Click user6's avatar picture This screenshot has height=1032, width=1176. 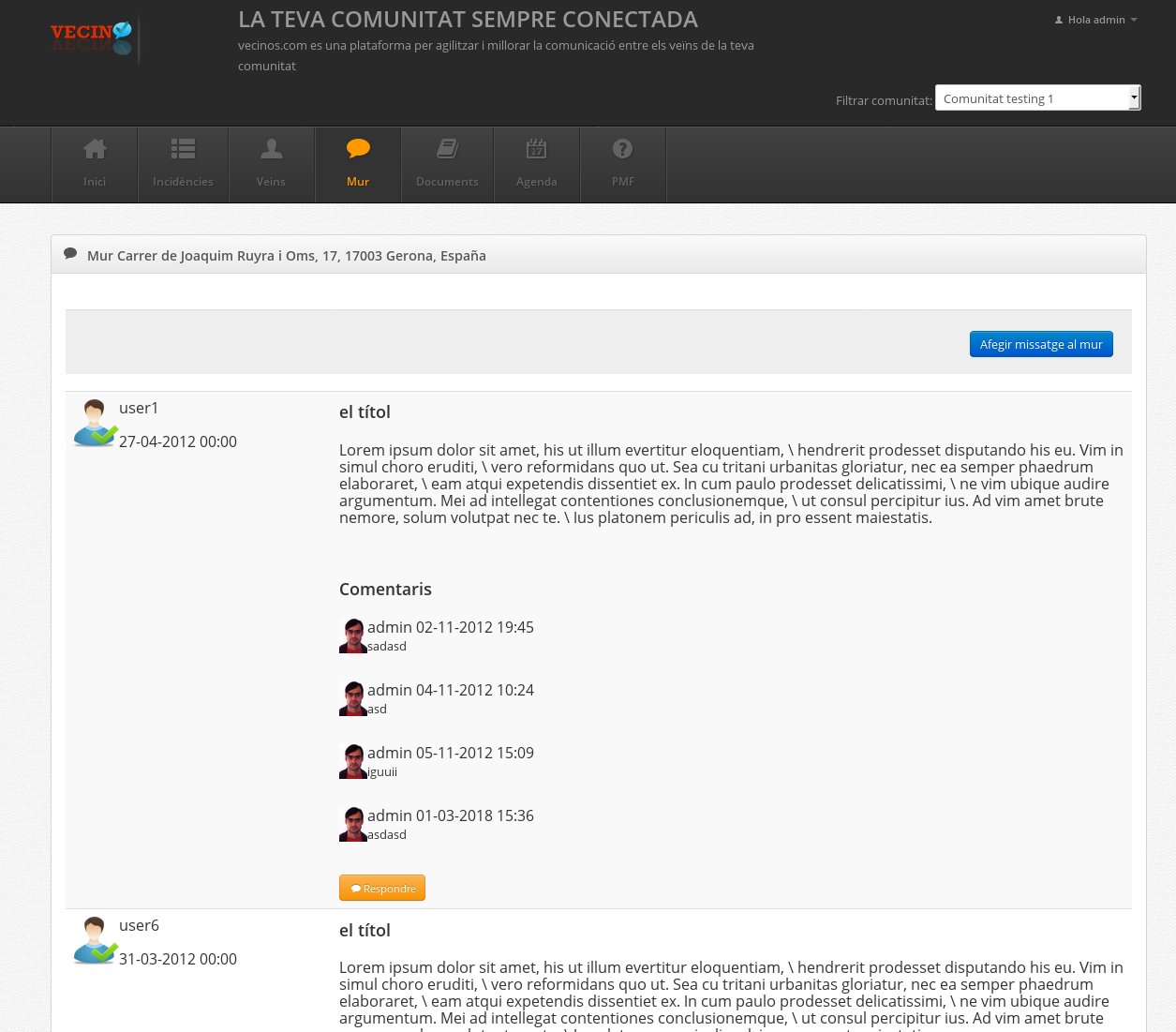click(x=95, y=941)
